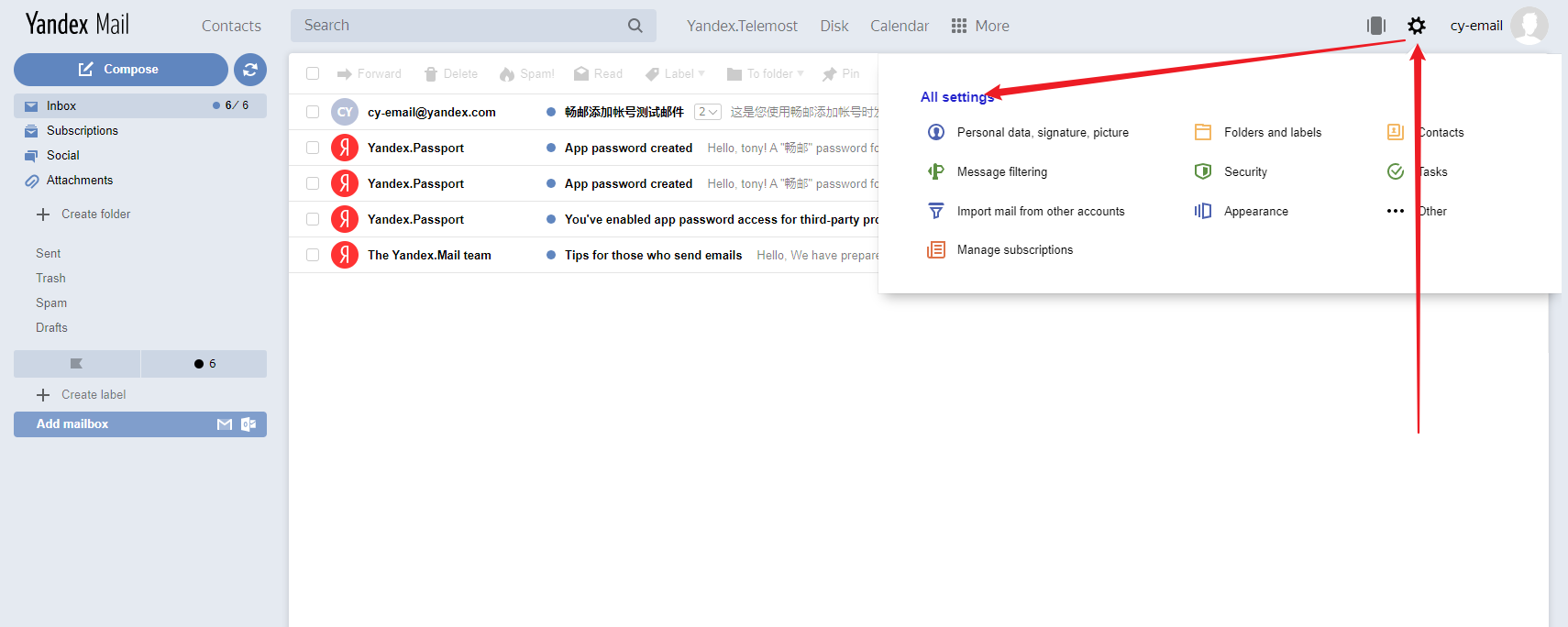This screenshot has width=1568, height=627.
Task: Click the Manage subscriptions icon
Action: (x=936, y=249)
